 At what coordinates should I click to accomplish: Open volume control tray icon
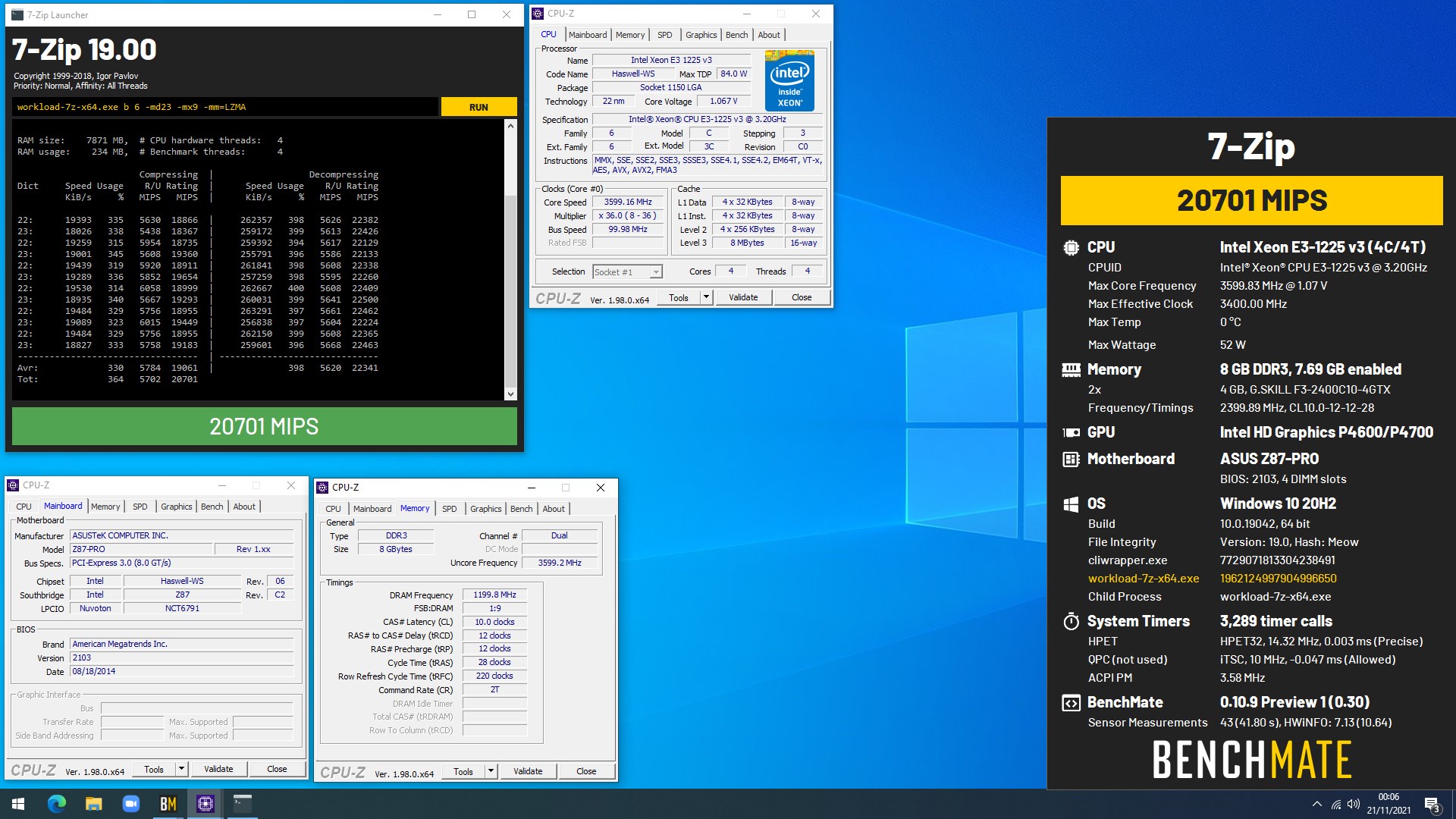click(x=1354, y=804)
